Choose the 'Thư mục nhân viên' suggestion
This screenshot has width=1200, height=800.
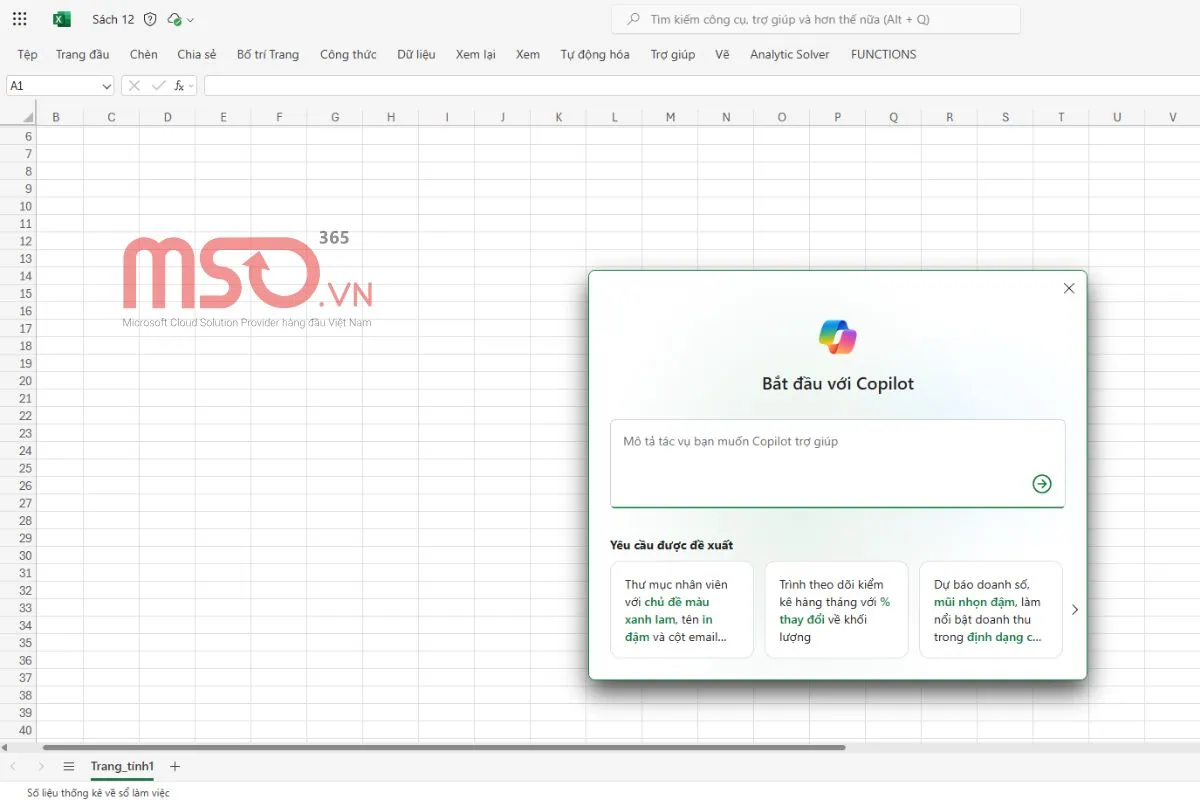point(682,609)
